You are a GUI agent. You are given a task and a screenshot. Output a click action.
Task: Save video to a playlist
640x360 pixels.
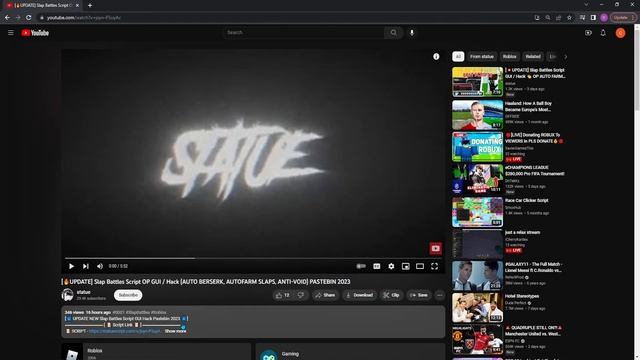point(419,295)
